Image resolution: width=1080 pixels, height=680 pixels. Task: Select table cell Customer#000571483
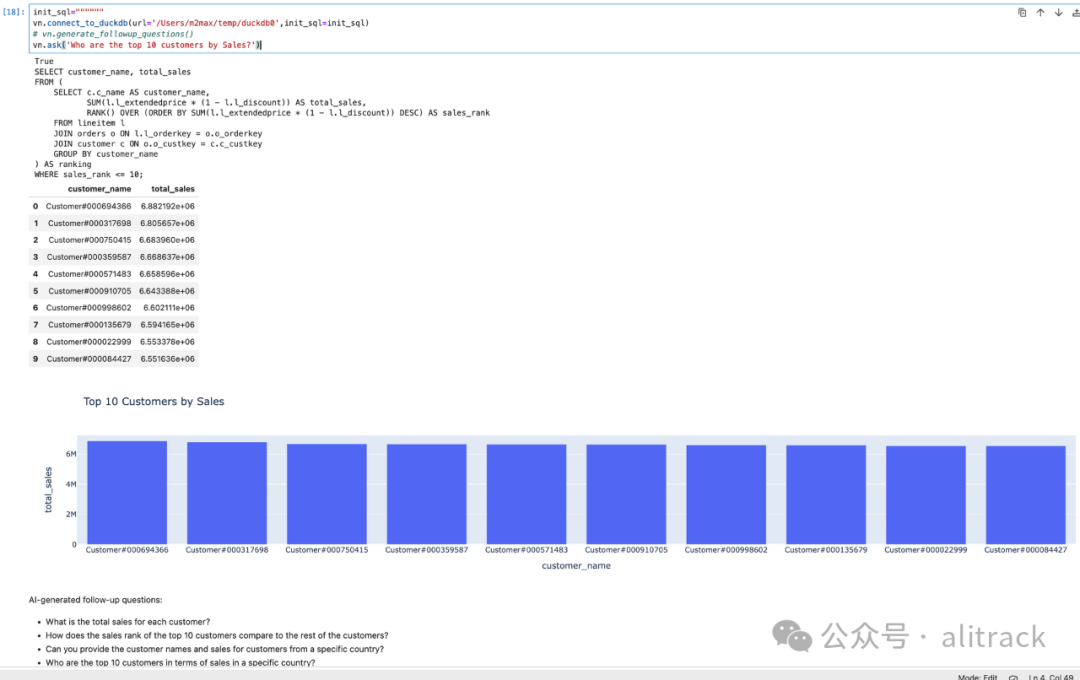click(x=90, y=274)
